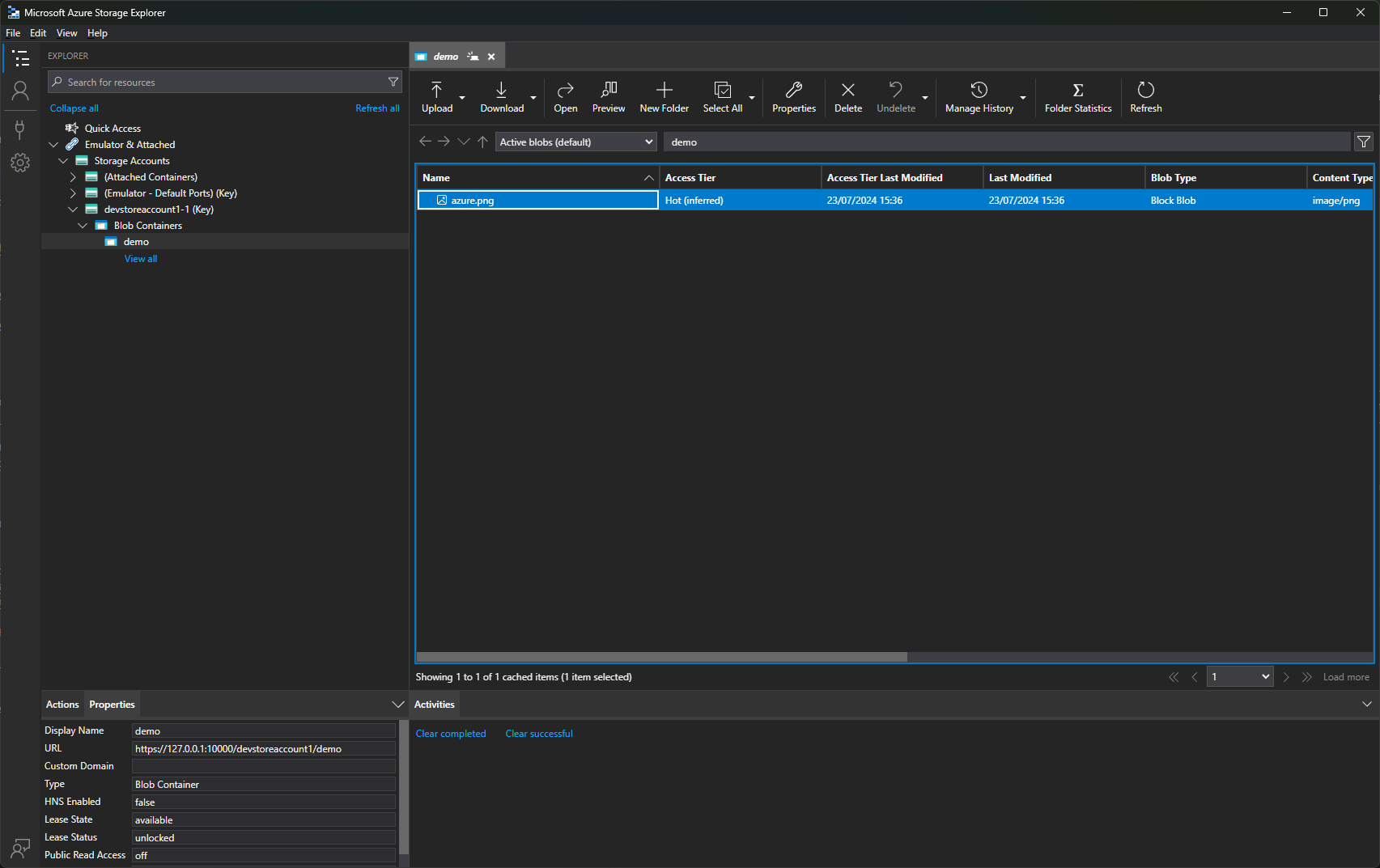Click the Refresh all link
The width and height of the screenshot is (1380, 868).
[377, 108]
